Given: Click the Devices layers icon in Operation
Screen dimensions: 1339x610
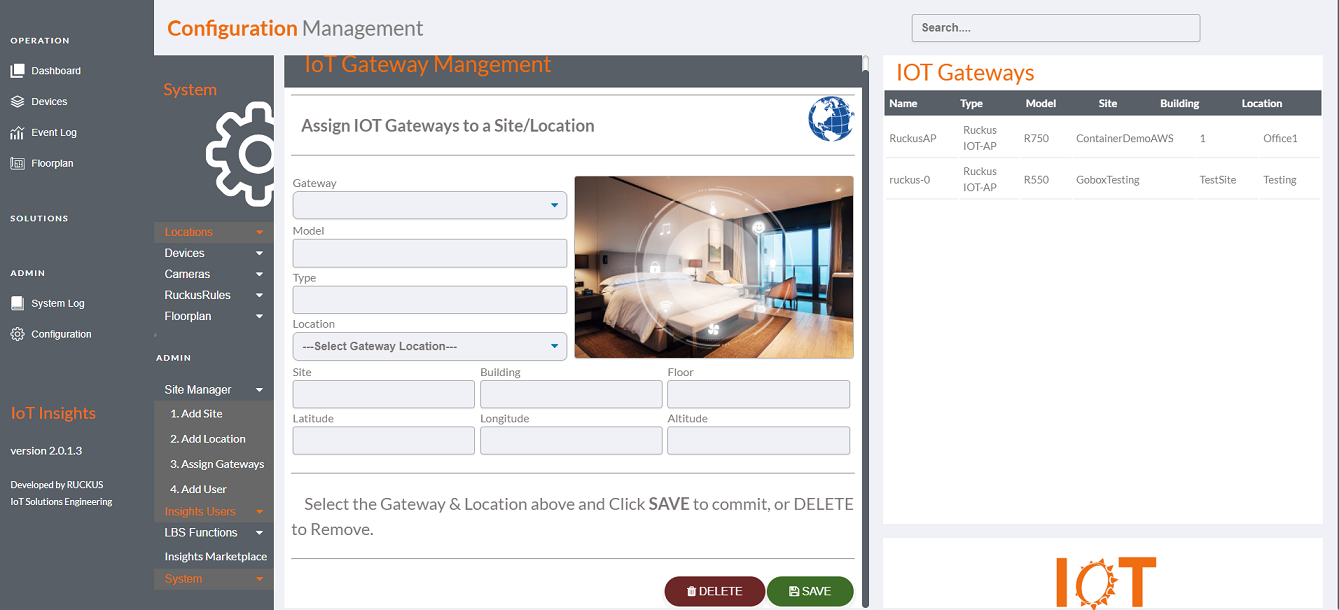Looking at the screenshot, I should [x=17, y=102].
